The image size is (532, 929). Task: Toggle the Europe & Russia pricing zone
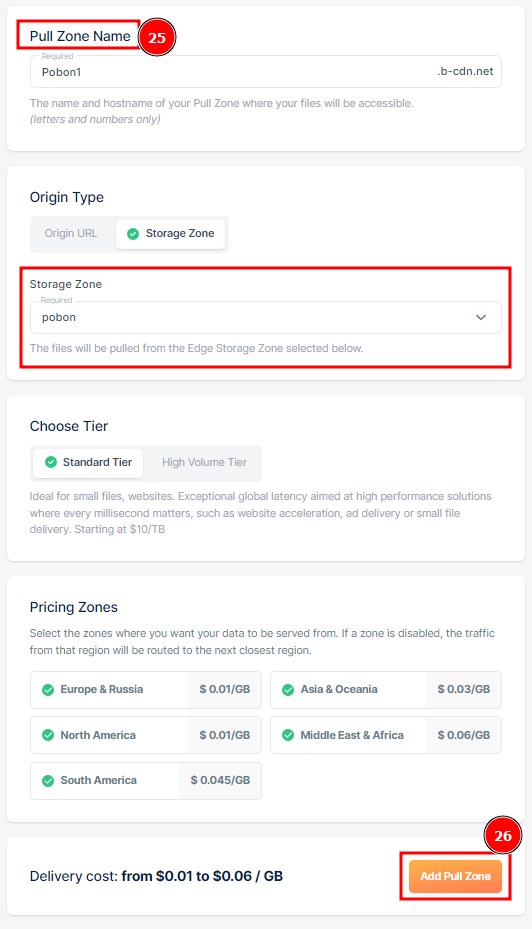pos(146,690)
